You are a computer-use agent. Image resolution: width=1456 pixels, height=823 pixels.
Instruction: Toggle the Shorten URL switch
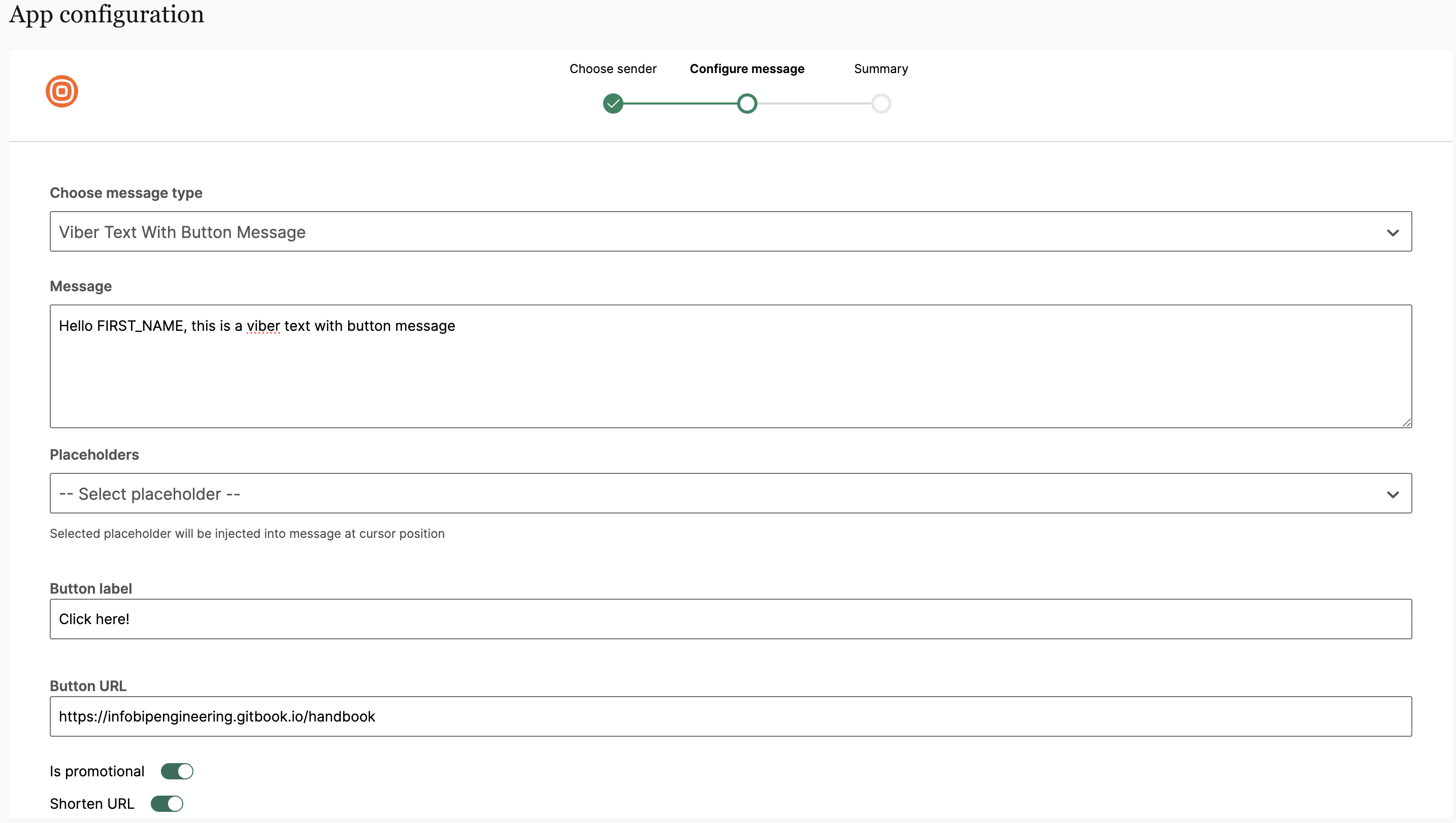tap(167, 803)
